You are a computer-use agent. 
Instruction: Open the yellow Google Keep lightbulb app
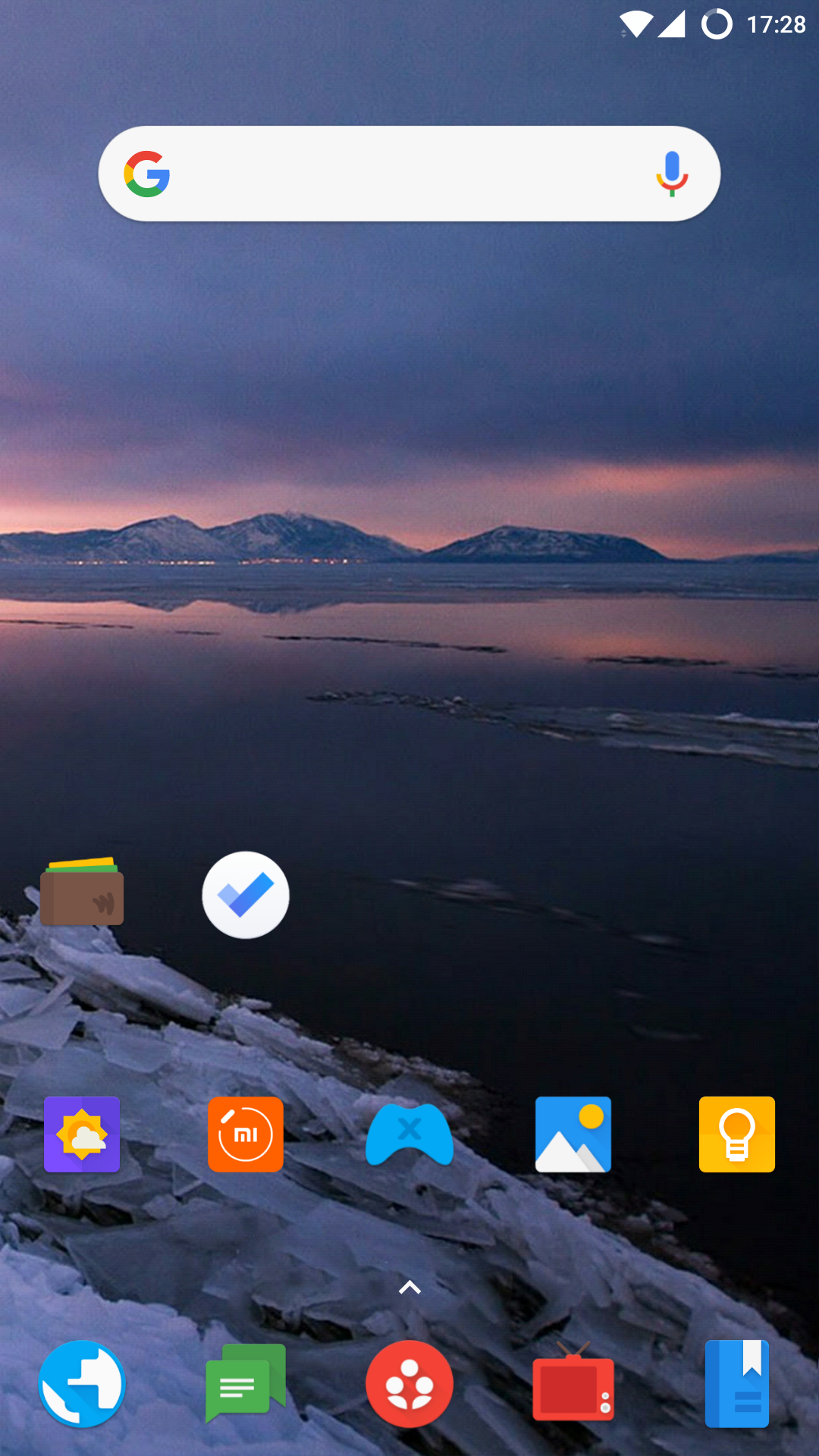coord(737,1134)
